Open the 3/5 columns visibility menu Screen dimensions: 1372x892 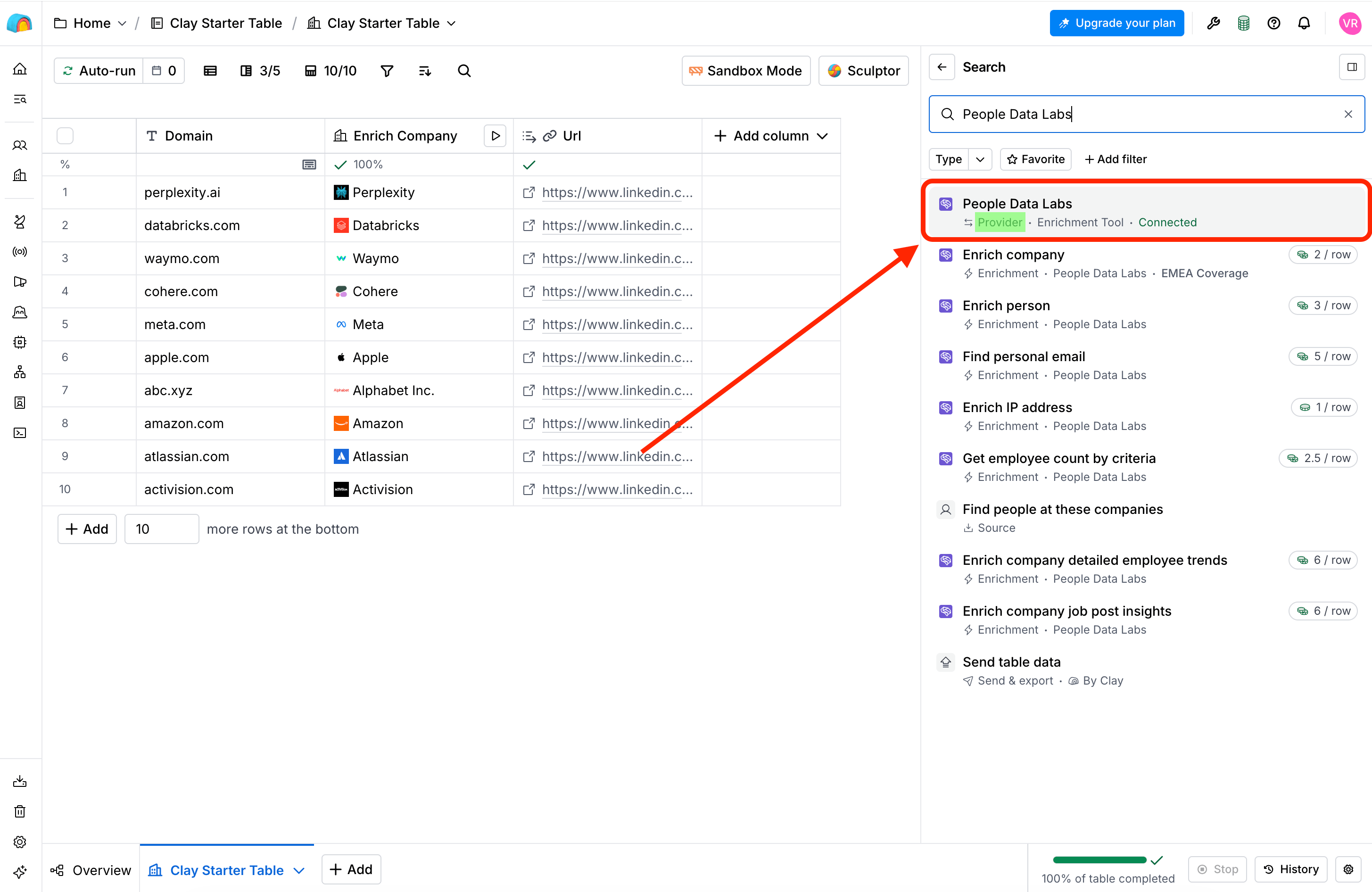[260, 70]
